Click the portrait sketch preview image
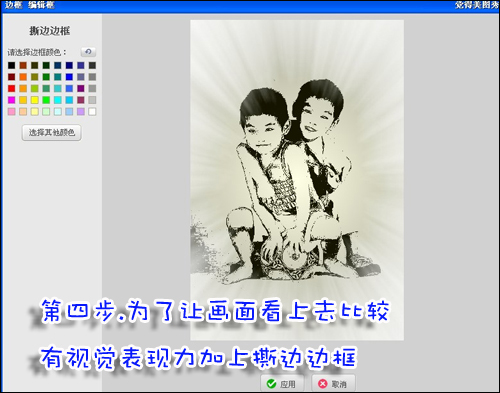The image size is (500, 393). point(297,180)
